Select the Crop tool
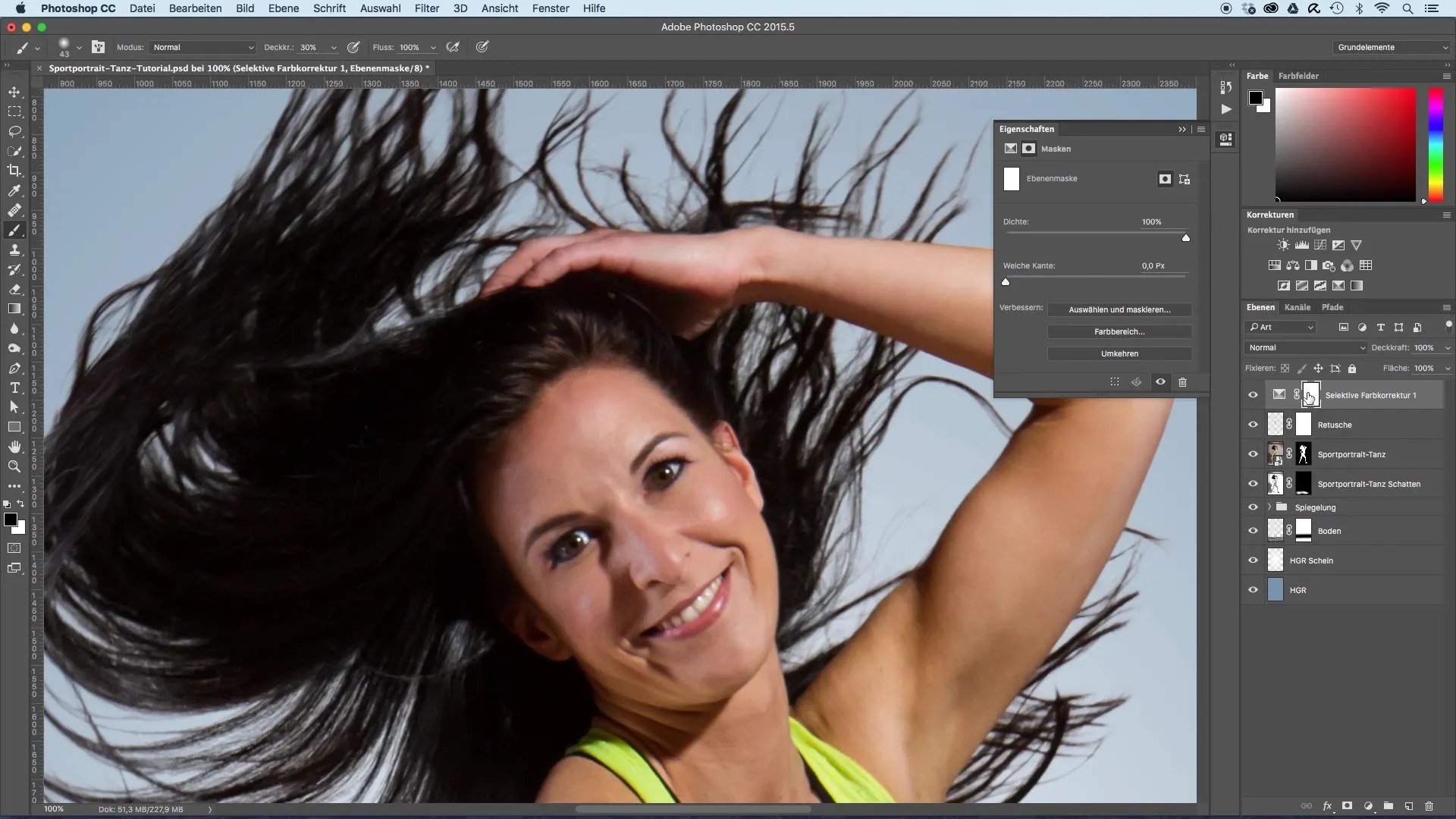 click(14, 171)
